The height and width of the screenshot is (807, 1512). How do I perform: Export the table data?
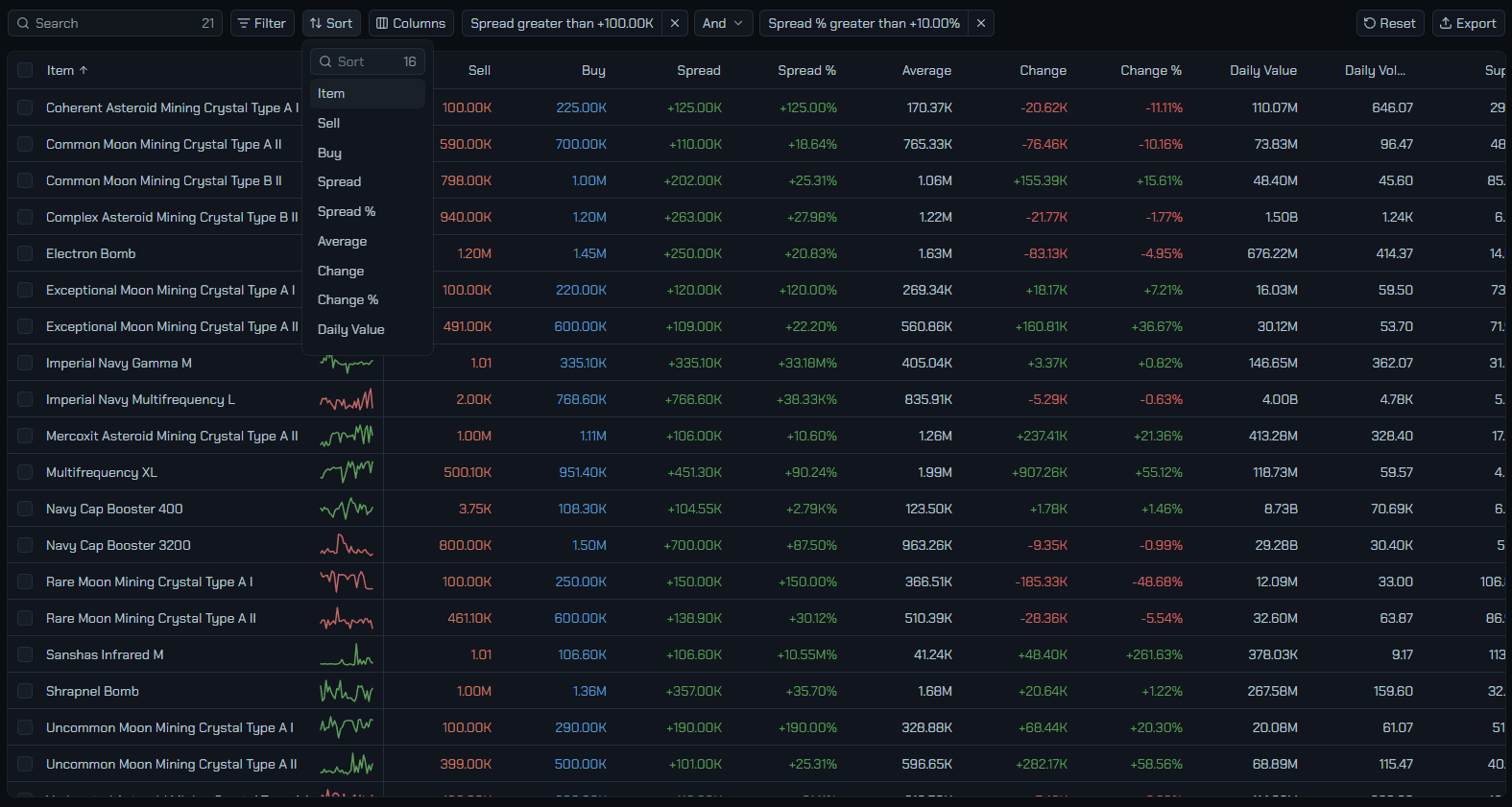pos(1468,23)
